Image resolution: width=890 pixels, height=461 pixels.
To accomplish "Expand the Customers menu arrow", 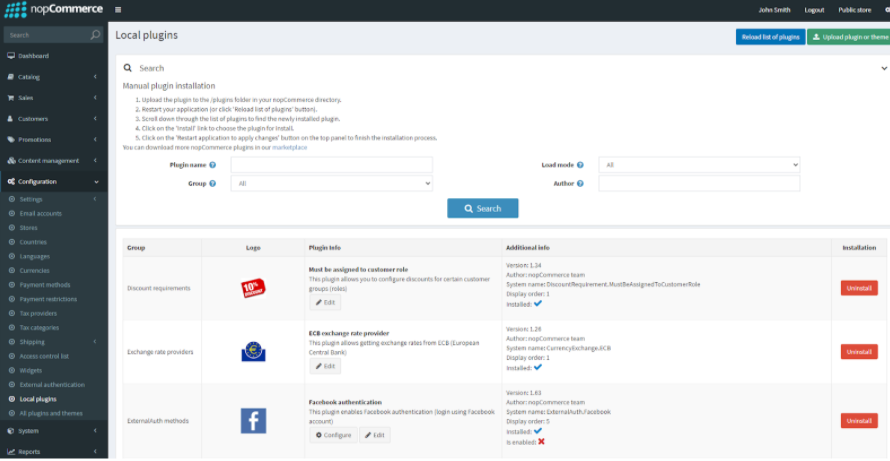I will pyautogui.click(x=95, y=119).
